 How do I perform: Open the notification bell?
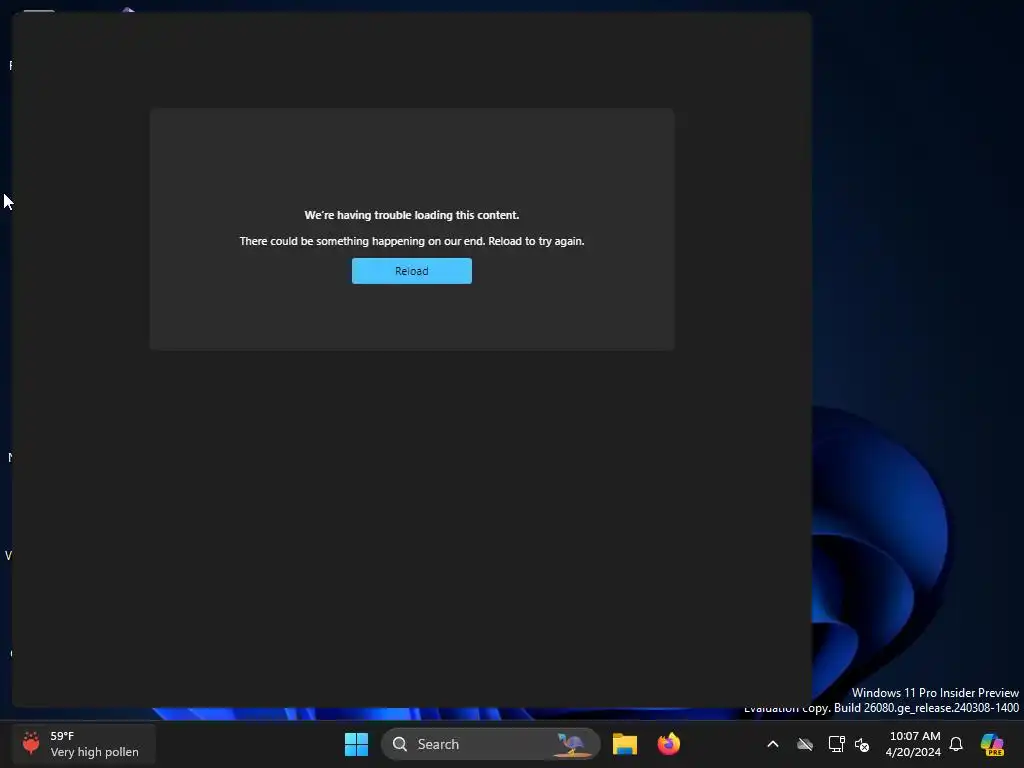(x=956, y=744)
